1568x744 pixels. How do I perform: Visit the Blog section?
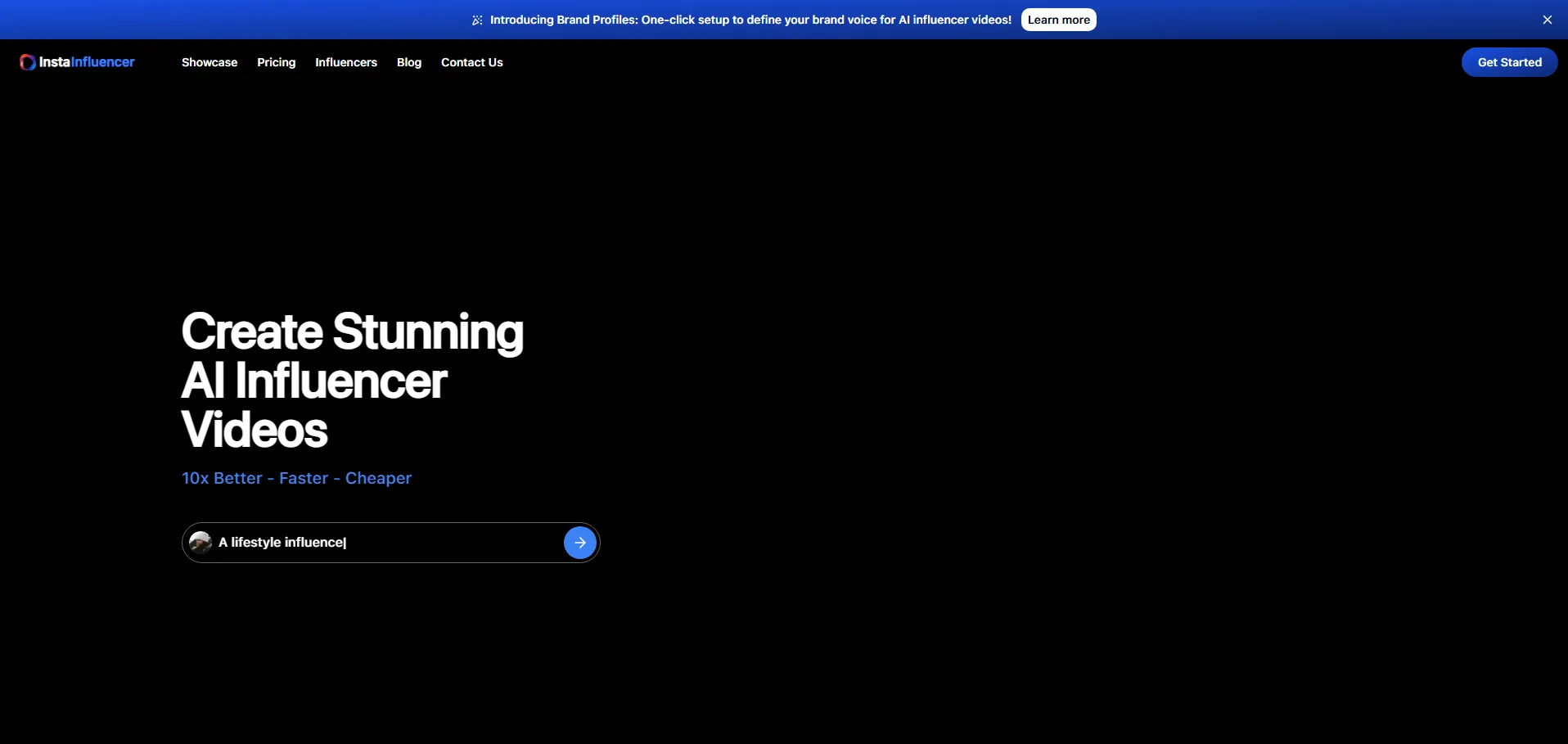[x=409, y=62]
